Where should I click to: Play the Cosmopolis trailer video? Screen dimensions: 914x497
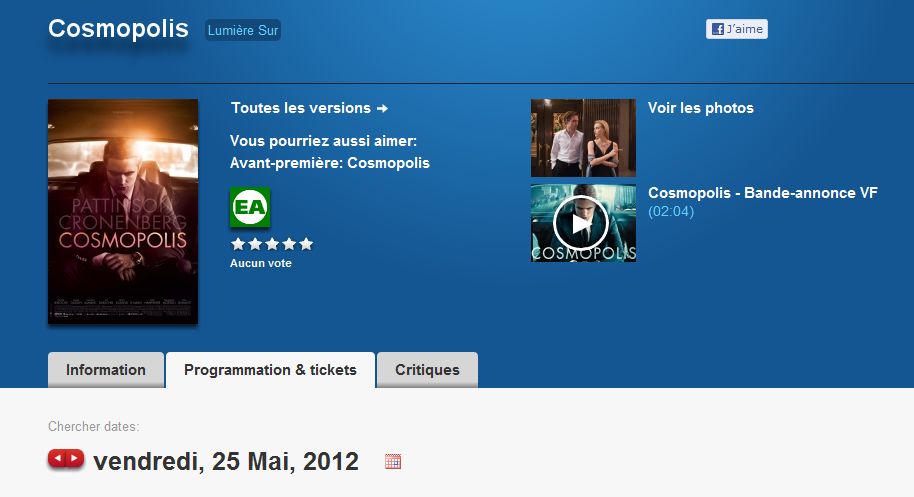(x=583, y=223)
